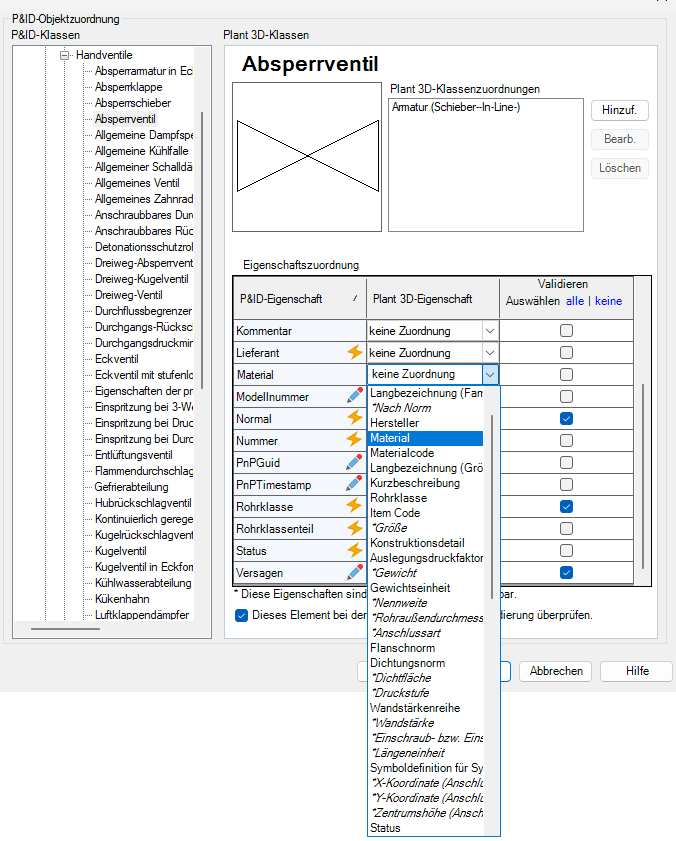Image resolution: width=676 pixels, height=841 pixels.
Task: Select Allgemeines Ventil in the tree
Action: tap(137, 183)
